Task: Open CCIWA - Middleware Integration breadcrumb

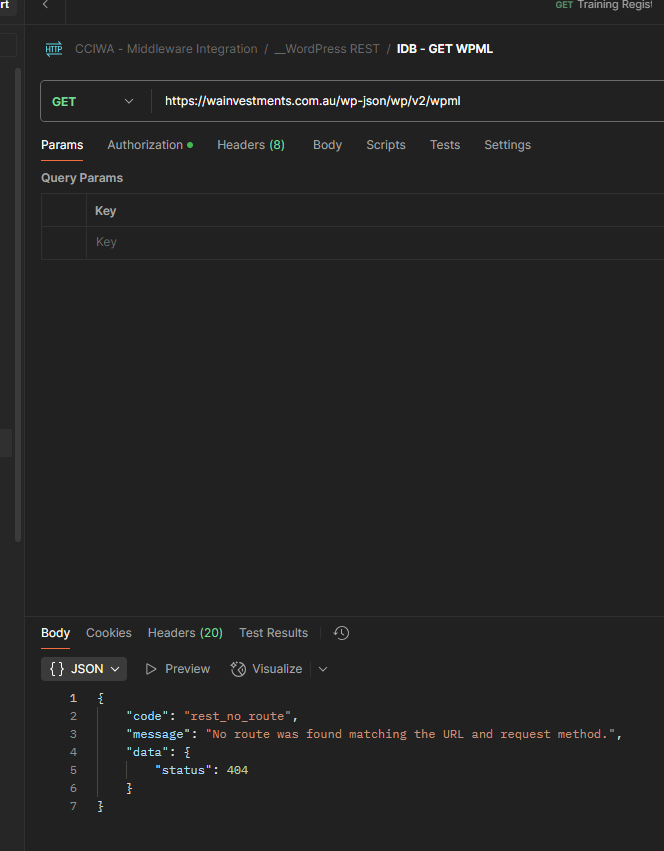Action: coord(166,49)
